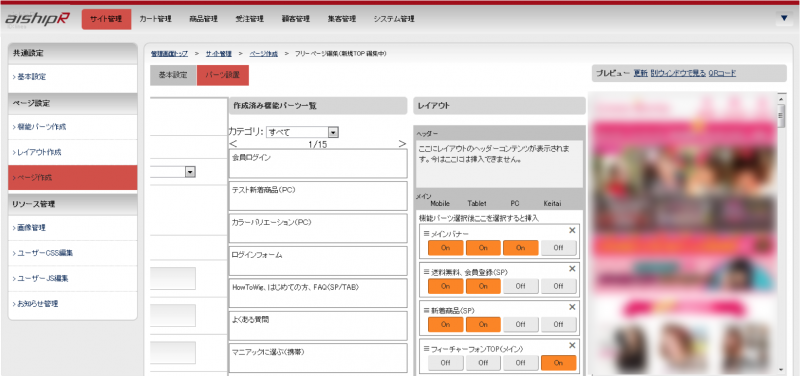Open the カテゴリ dropdown showing すべて
The width and height of the screenshot is (800, 376).
point(303,132)
